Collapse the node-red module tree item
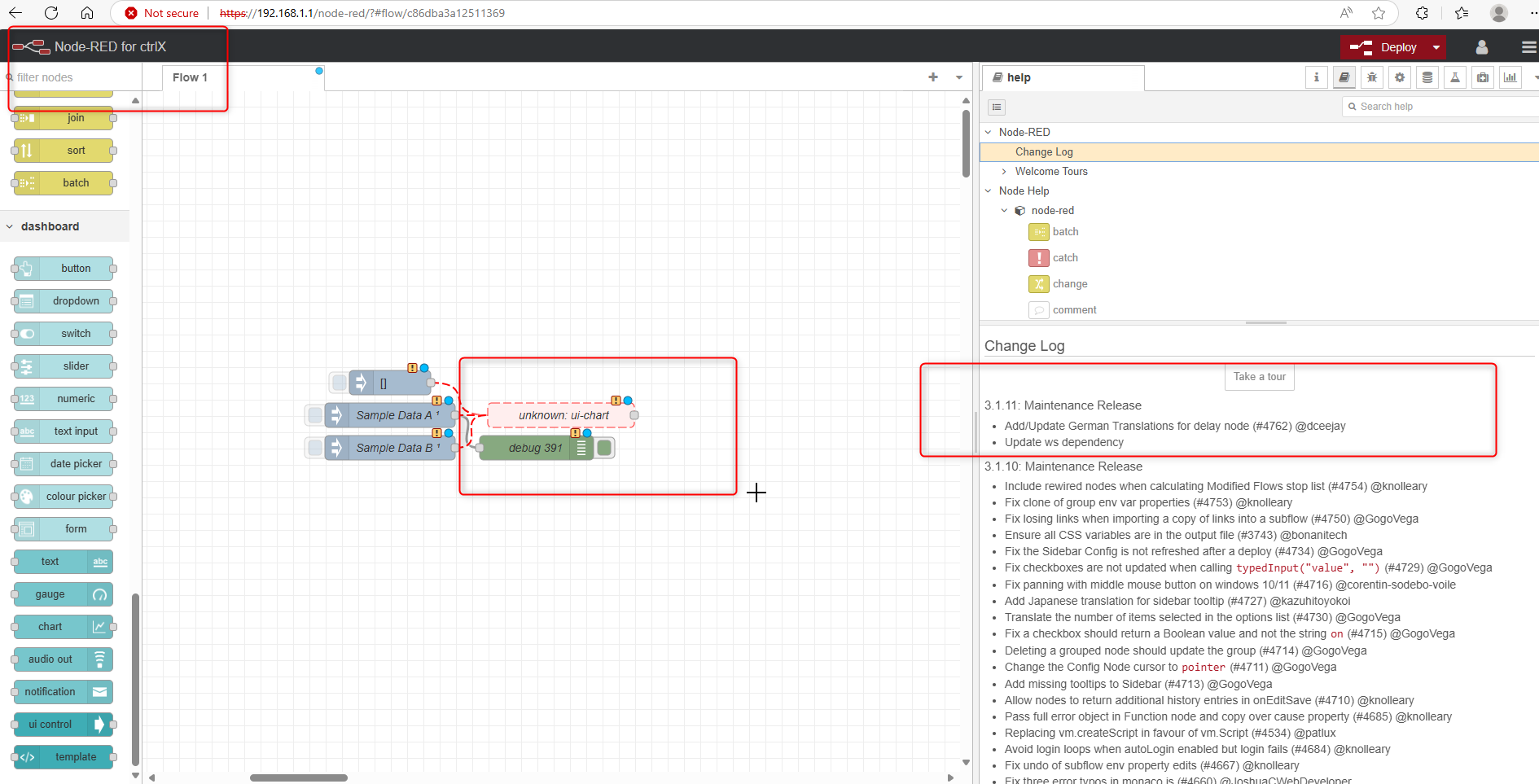 (x=1004, y=210)
